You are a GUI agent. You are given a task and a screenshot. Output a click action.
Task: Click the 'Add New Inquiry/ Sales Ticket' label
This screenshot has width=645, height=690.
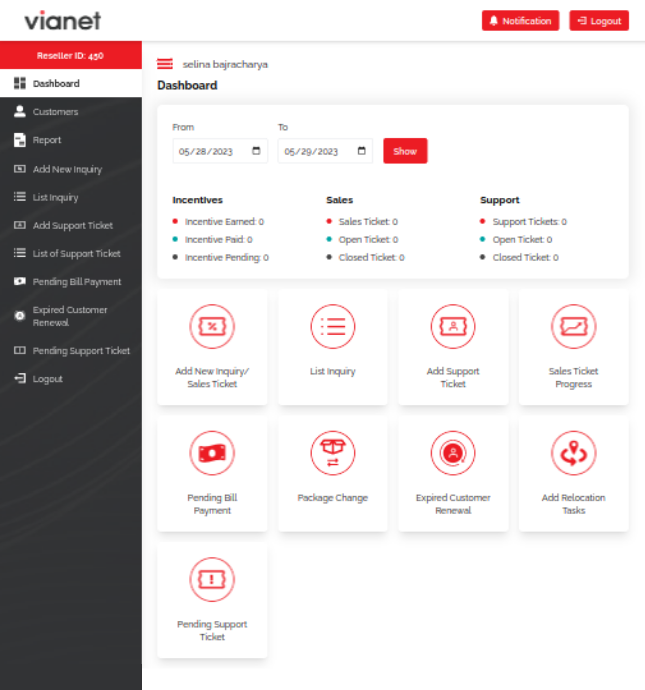[x=212, y=377]
